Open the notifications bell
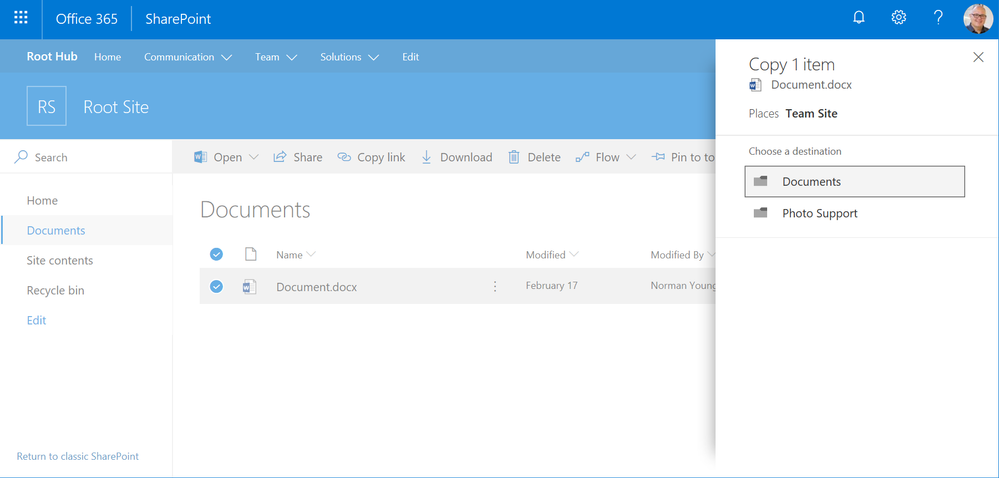The width and height of the screenshot is (999, 478). click(x=859, y=18)
